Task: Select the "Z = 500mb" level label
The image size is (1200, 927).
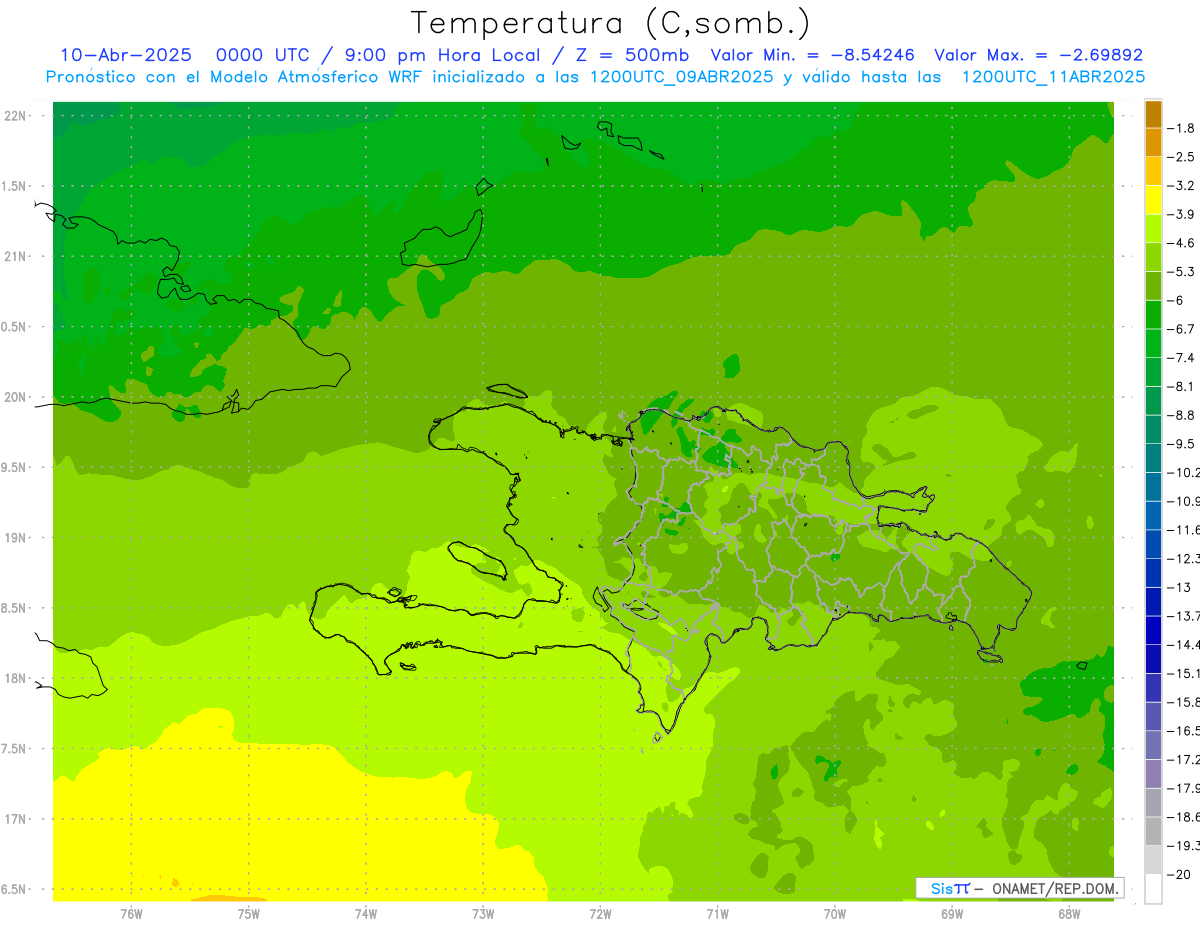Action: (x=631, y=55)
